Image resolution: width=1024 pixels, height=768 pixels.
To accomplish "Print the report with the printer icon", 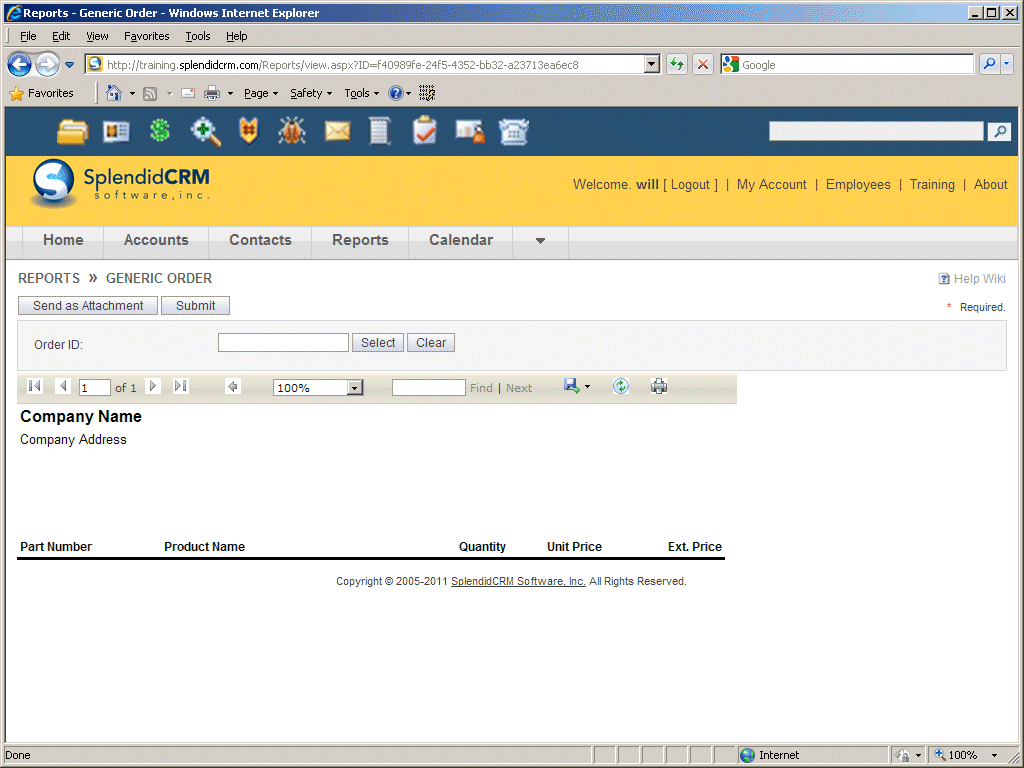I will [658, 387].
